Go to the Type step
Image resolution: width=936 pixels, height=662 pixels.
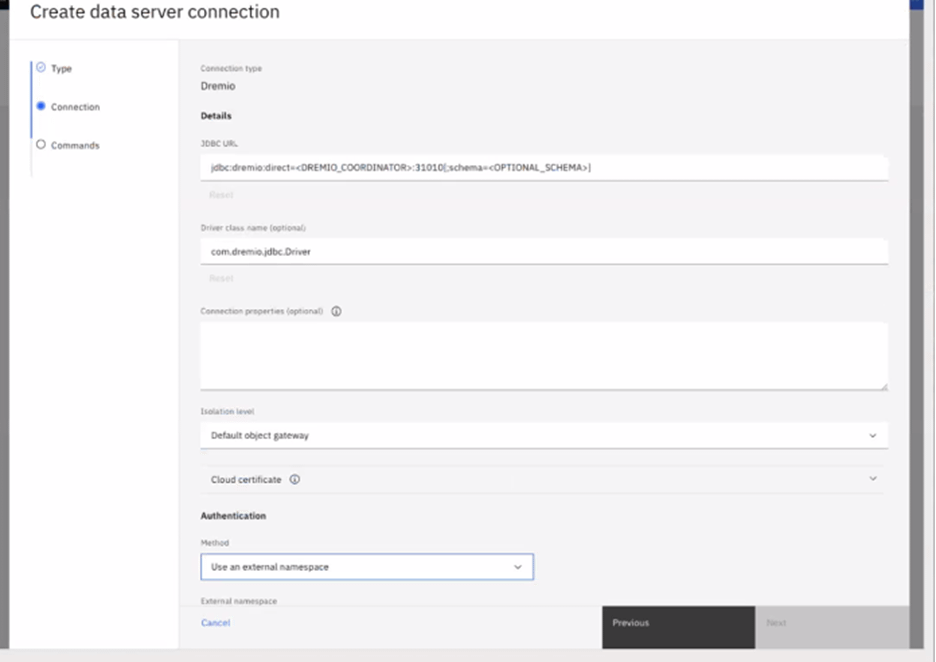tap(61, 69)
